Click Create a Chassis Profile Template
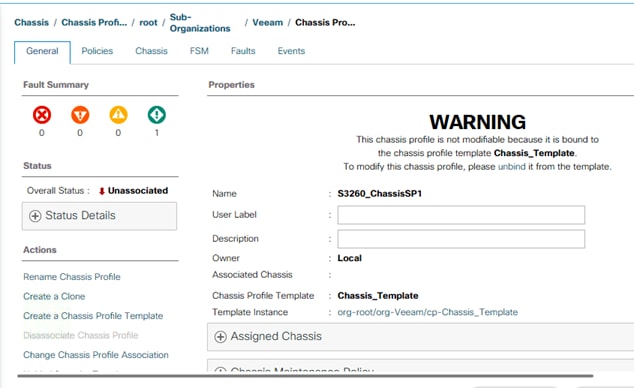The width and height of the screenshot is (634, 388). 93,316
